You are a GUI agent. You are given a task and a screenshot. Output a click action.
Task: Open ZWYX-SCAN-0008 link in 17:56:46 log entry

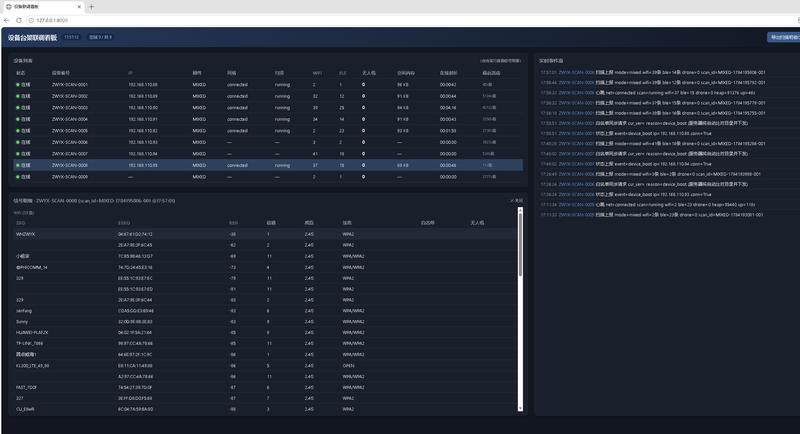(x=577, y=83)
